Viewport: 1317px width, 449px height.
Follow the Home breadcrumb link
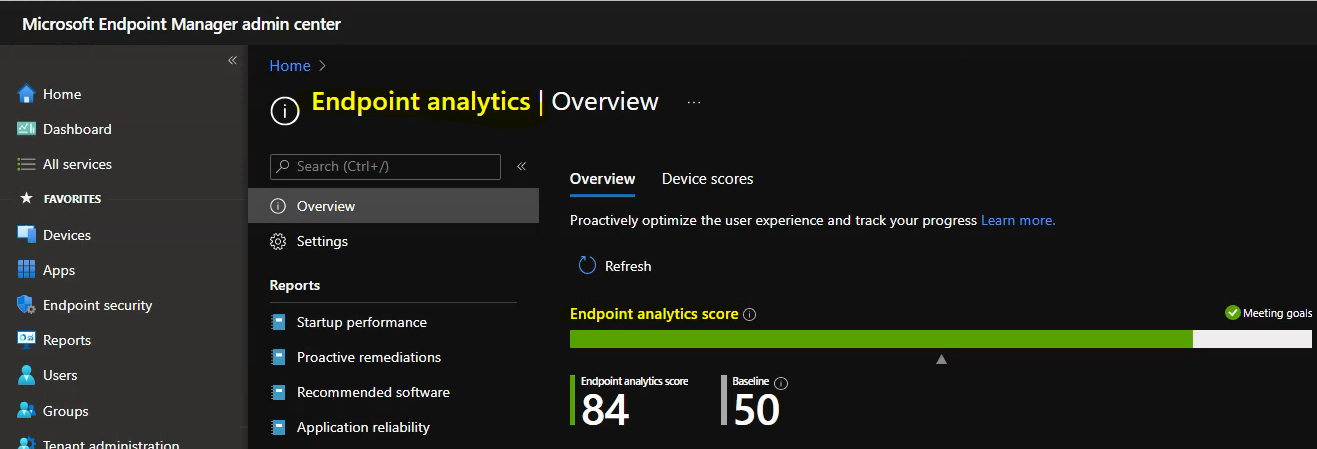coord(290,66)
